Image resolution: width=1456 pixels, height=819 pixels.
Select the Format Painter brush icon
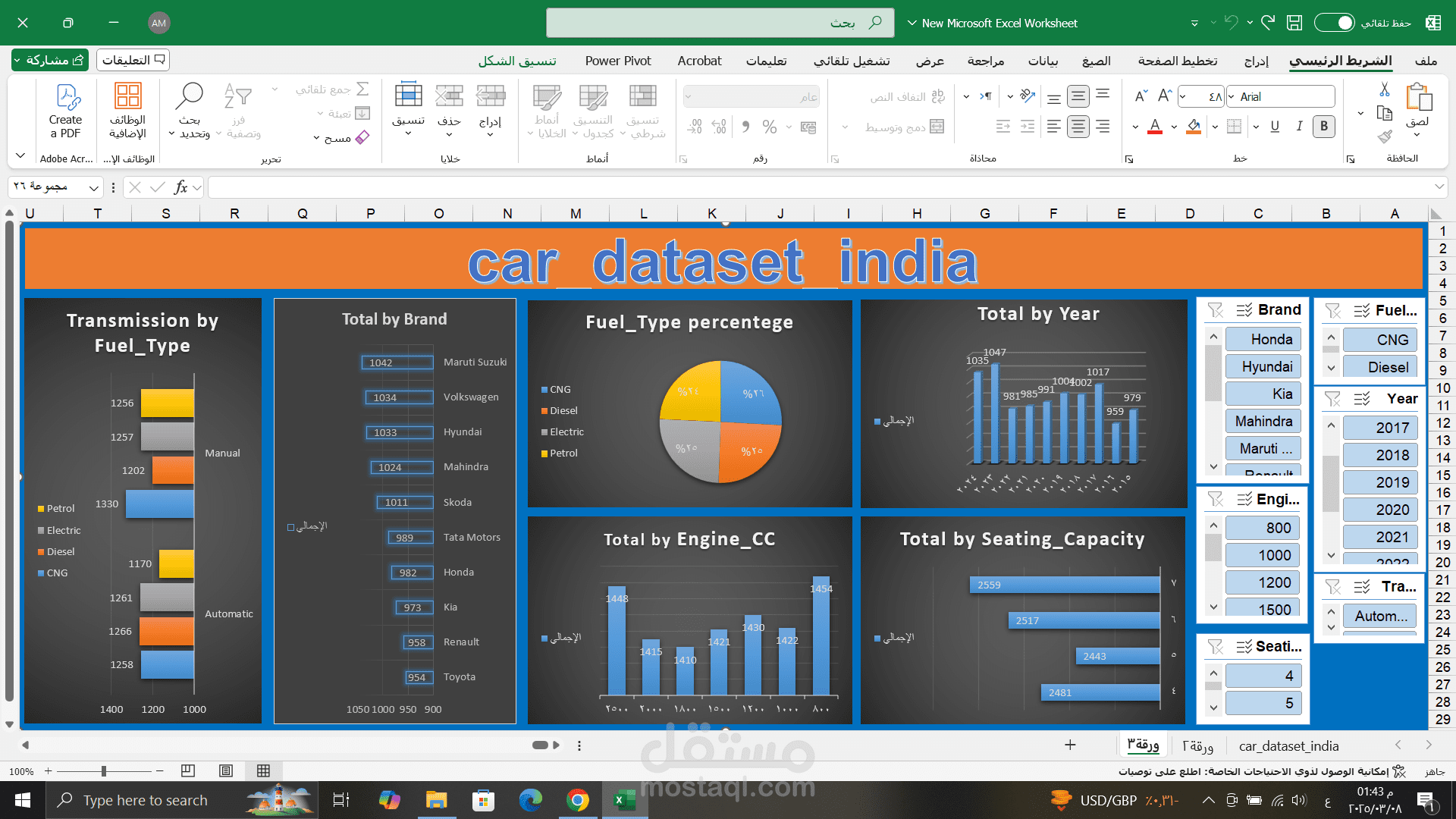tap(1385, 136)
